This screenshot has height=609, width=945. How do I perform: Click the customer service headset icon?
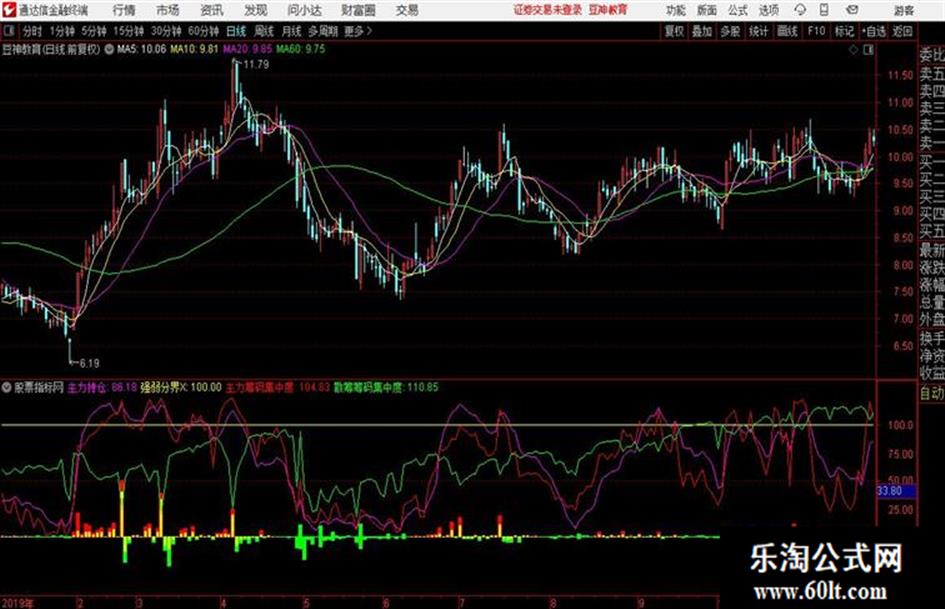800,10
